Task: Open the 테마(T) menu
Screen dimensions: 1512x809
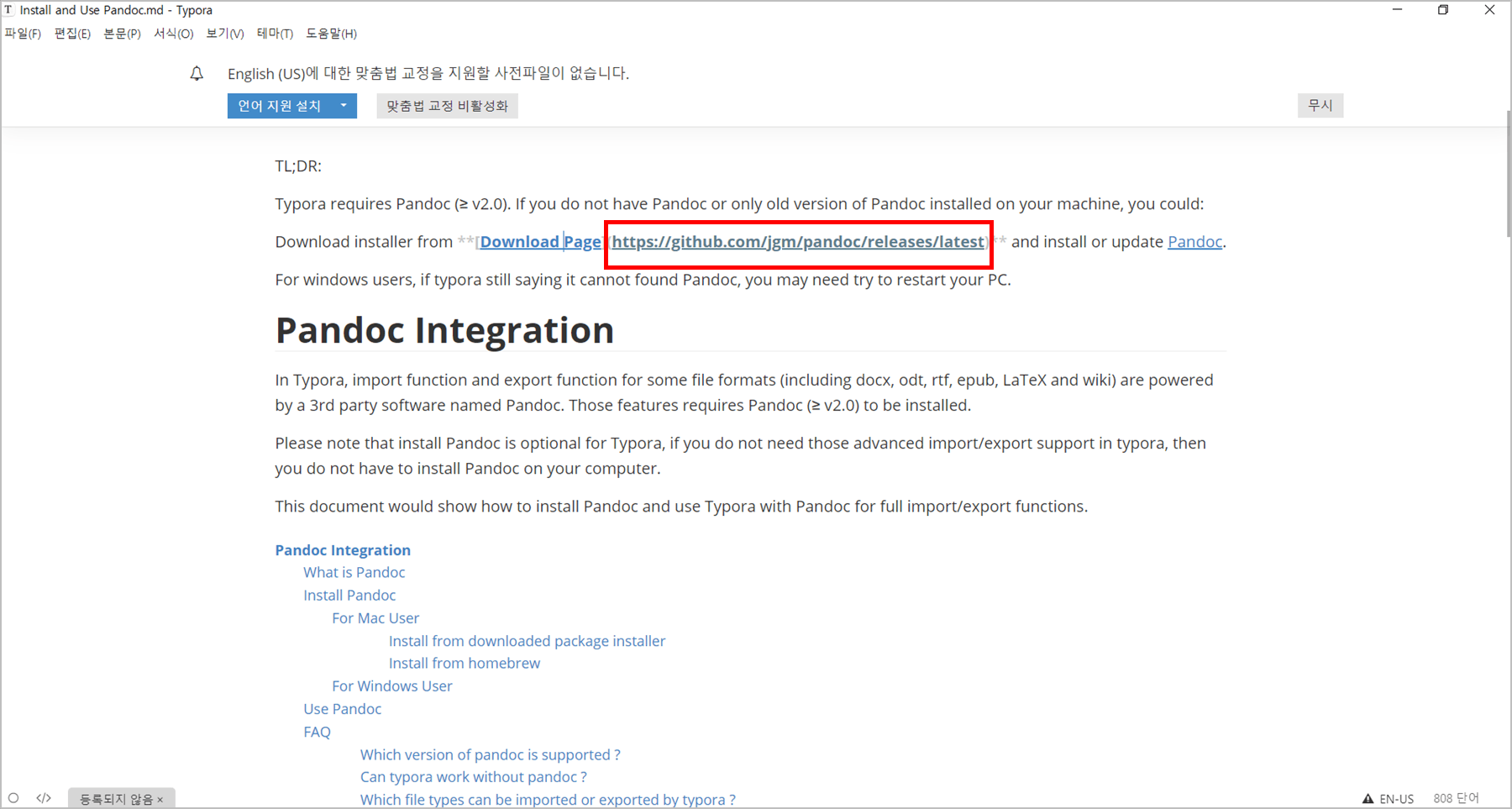Action: (x=275, y=34)
